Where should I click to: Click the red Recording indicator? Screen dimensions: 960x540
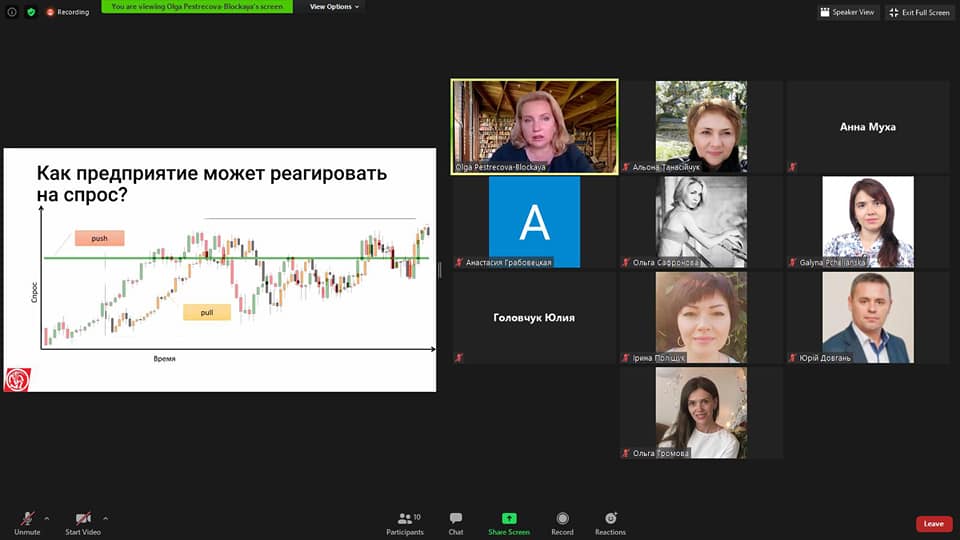point(67,12)
